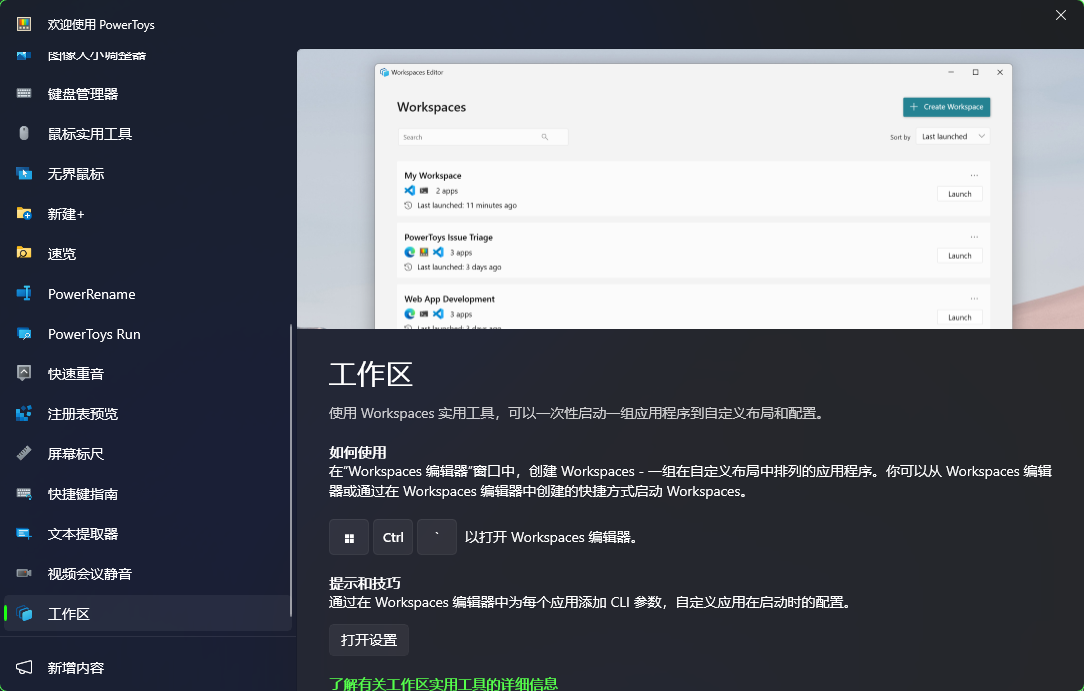1084x691 pixels.
Task: Close the PowerToys welcome window
Action: pos(1060,15)
